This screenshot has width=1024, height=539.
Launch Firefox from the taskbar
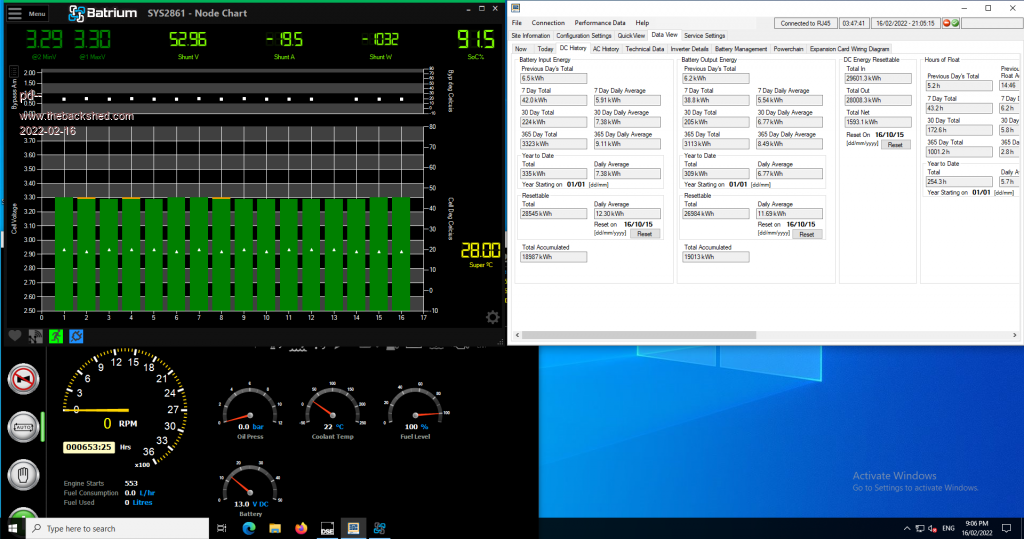click(x=301, y=528)
